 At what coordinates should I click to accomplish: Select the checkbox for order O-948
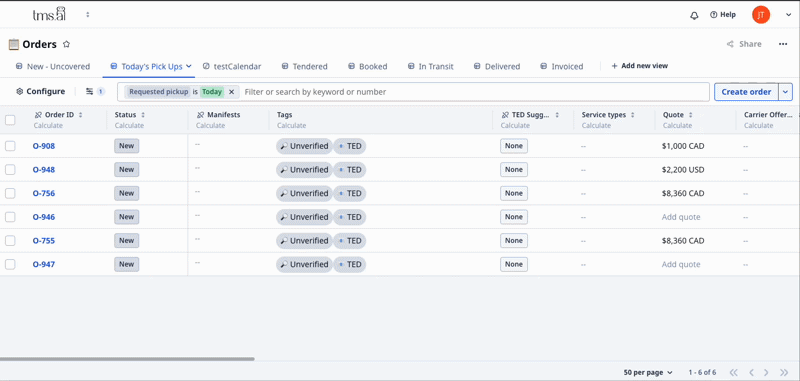tap(10, 169)
